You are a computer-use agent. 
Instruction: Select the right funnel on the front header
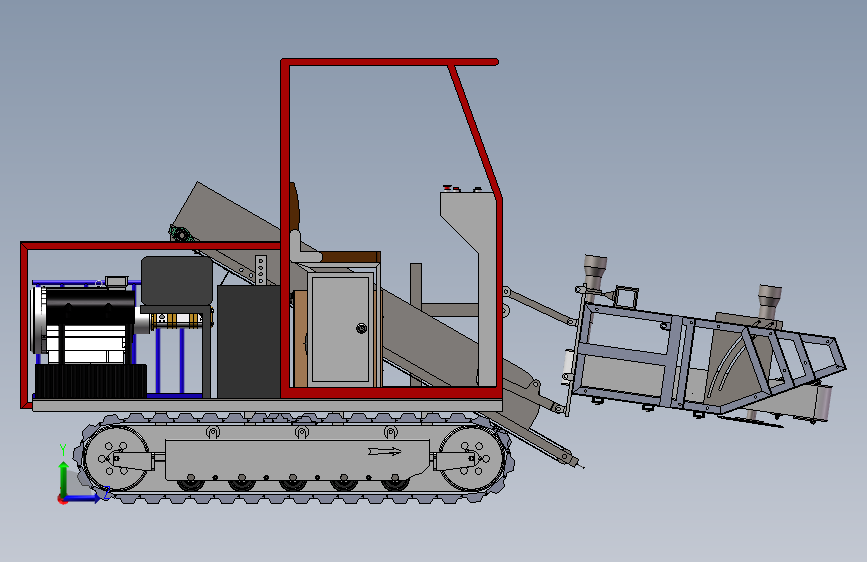pos(770,301)
